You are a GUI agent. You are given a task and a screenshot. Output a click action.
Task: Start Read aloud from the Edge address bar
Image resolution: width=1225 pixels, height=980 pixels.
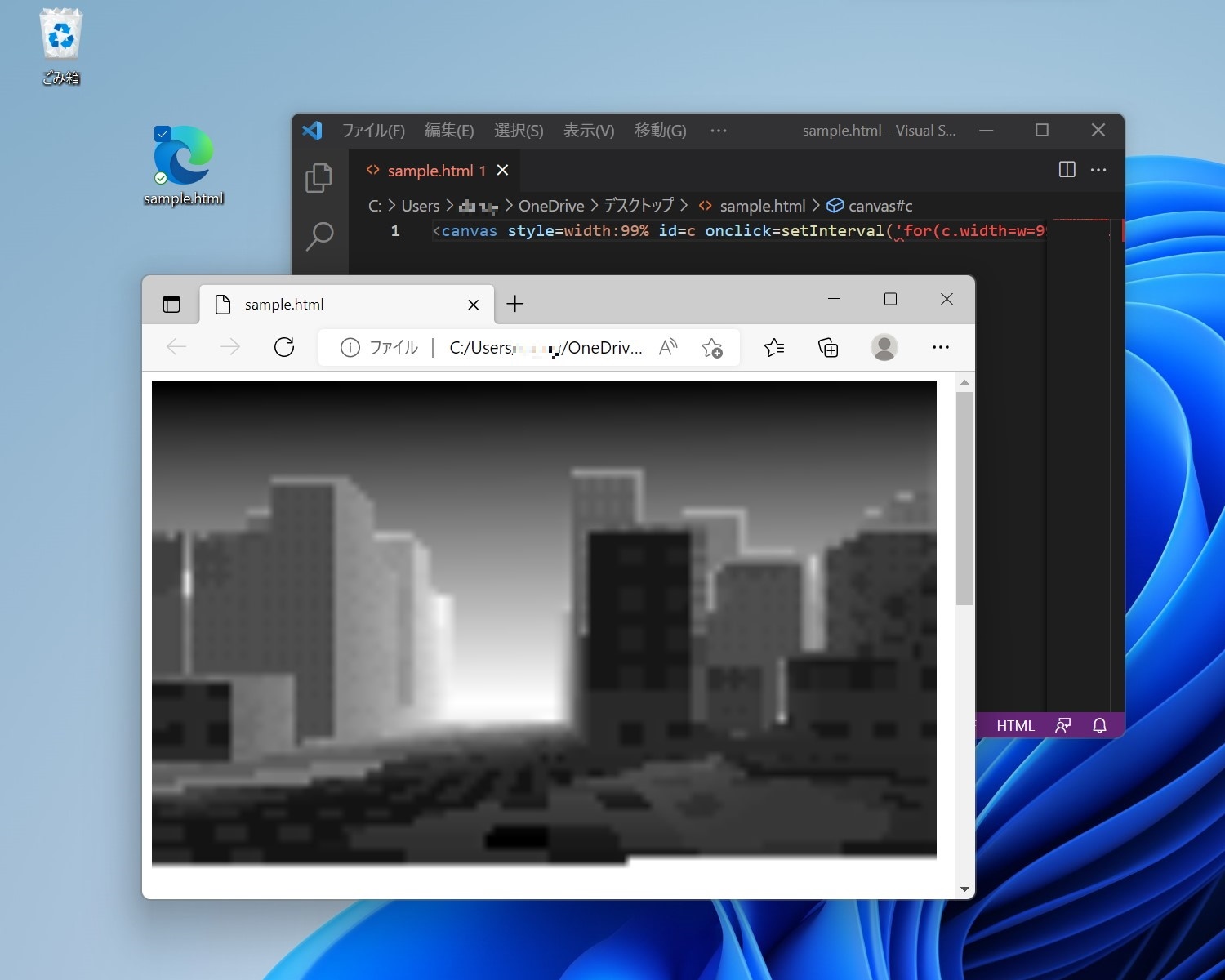click(x=667, y=347)
